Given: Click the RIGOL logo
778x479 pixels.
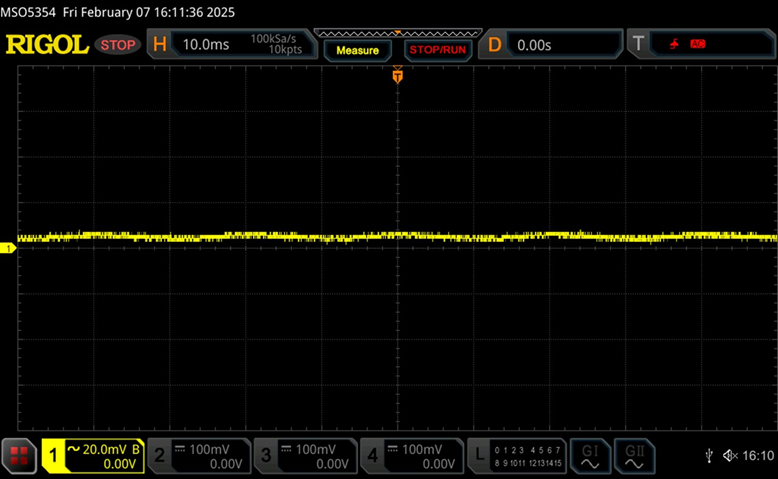Looking at the screenshot, I should tap(46, 45).
